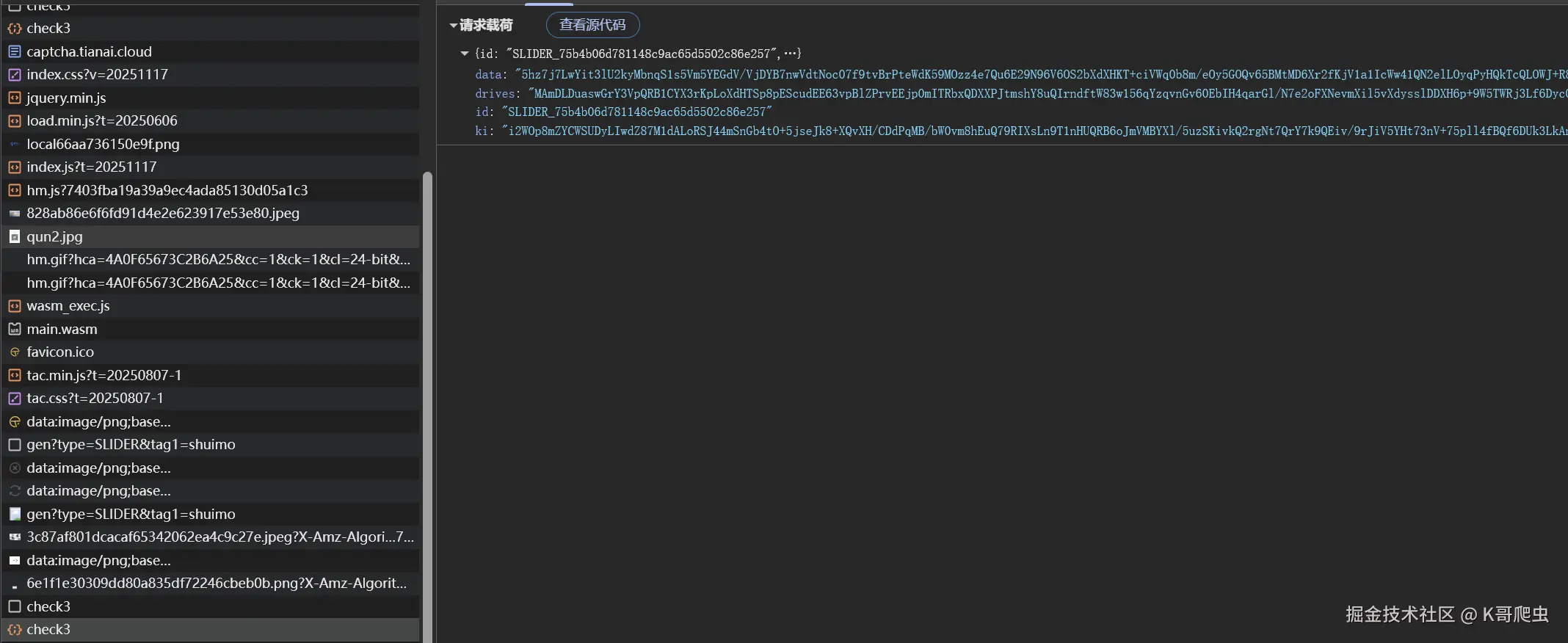This screenshot has height=643, width=1568.
Task: Click the thumbnail icon beside 3c87af801dcacaf65342062ea4c9c27e.jpeg
Action: tap(15, 537)
